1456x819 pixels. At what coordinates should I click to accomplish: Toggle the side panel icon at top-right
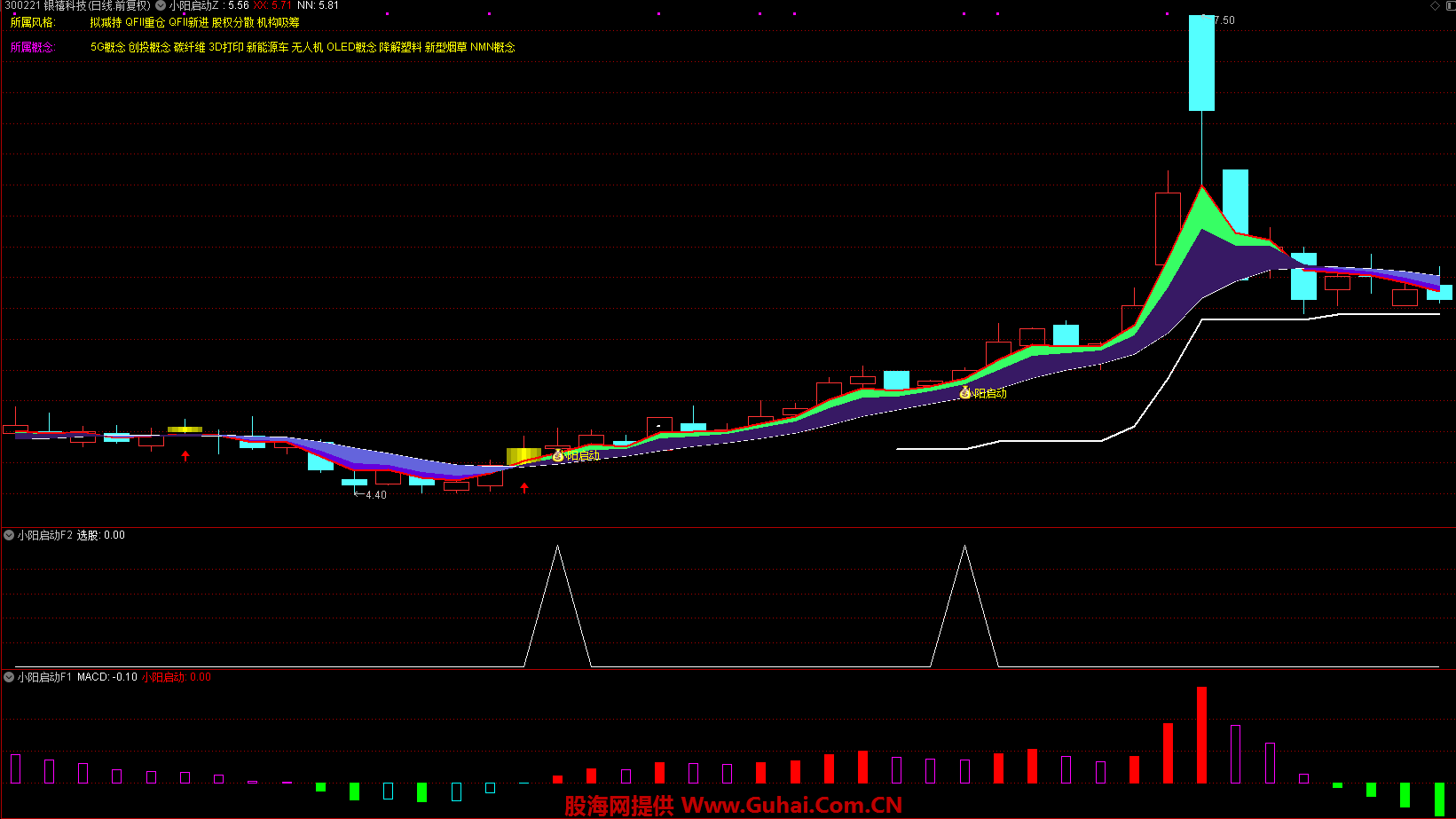click(x=1450, y=5)
